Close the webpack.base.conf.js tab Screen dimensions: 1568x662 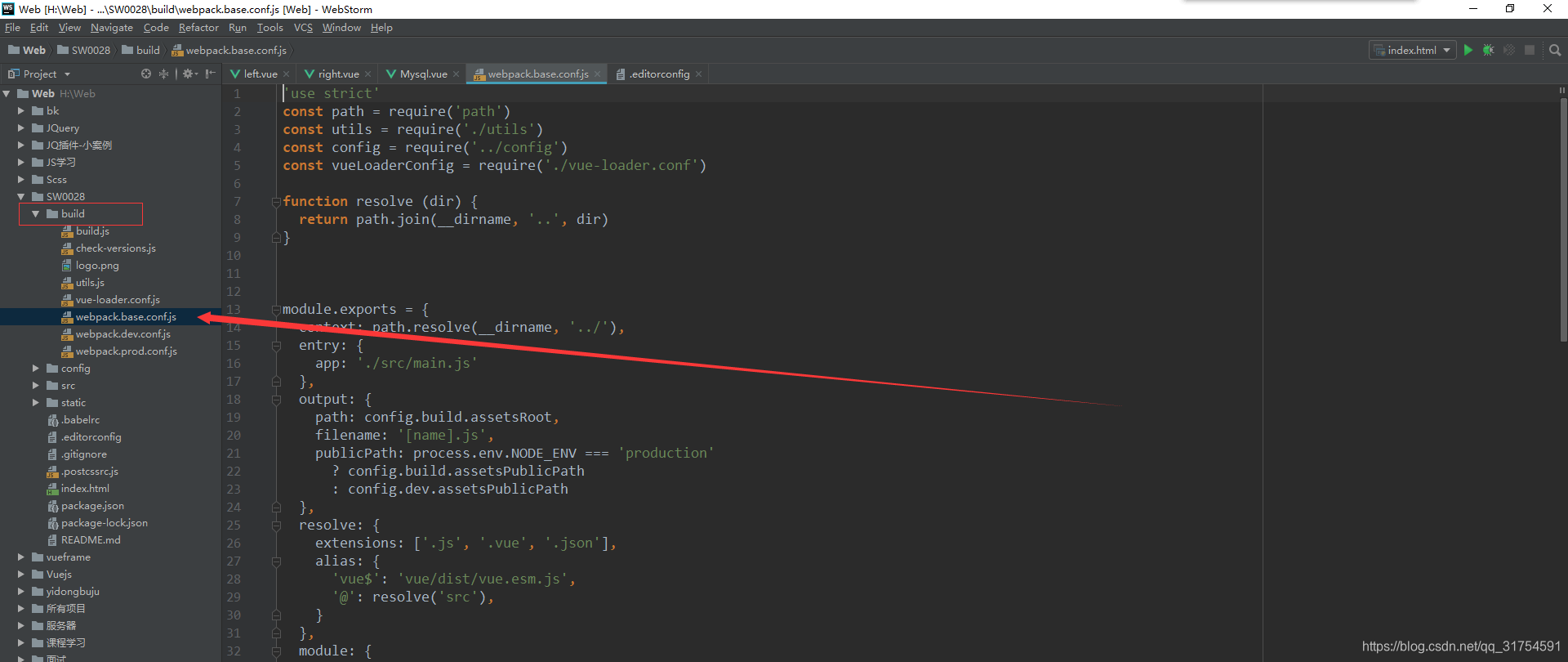[x=597, y=74]
